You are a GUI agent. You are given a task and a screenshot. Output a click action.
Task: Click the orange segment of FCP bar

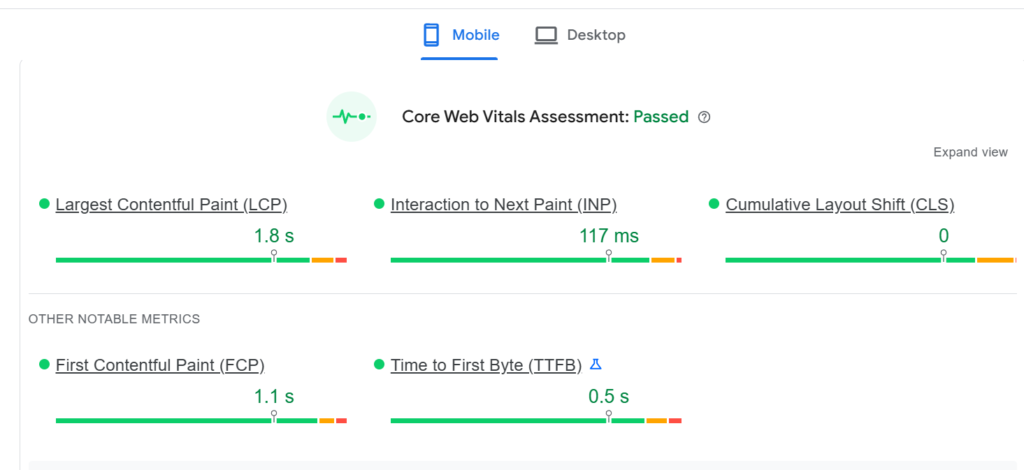(327, 420)
